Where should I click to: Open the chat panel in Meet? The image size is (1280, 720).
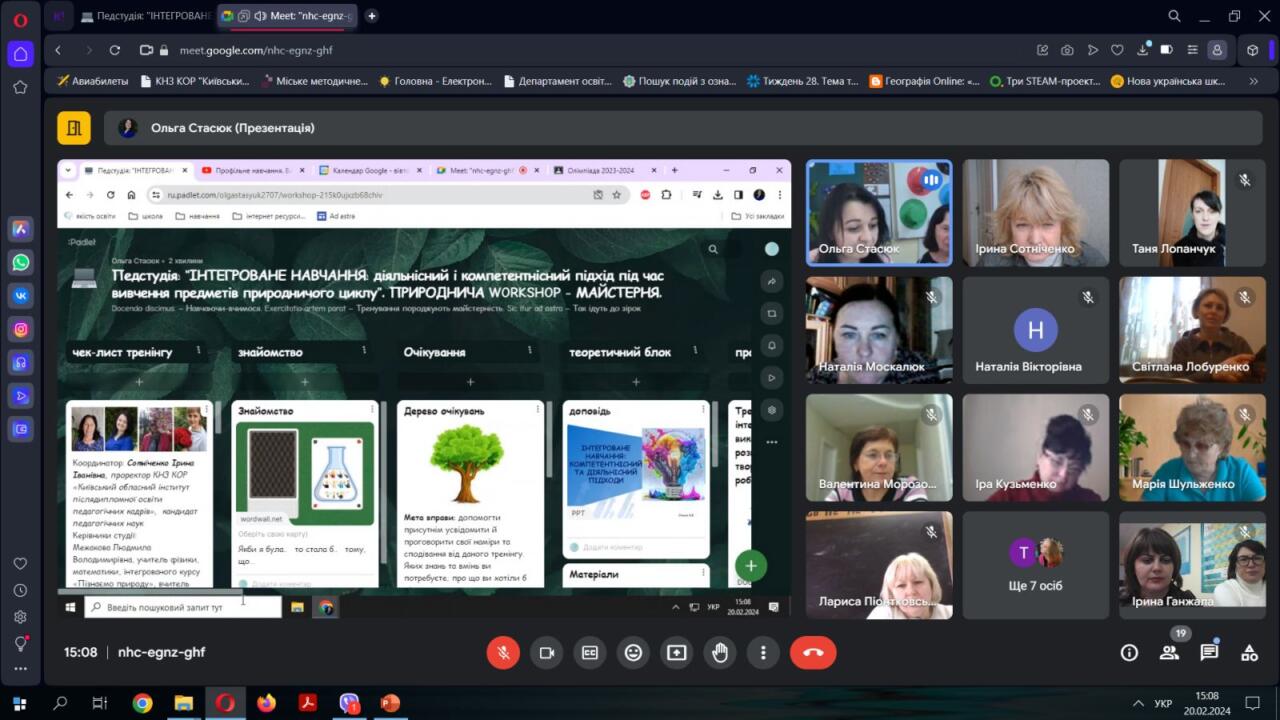[x=1209, y=653]
